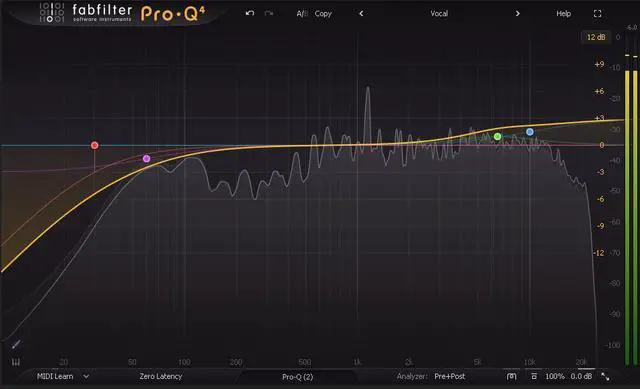
Task: Go to the previous preset arrow
Action: 361,13
